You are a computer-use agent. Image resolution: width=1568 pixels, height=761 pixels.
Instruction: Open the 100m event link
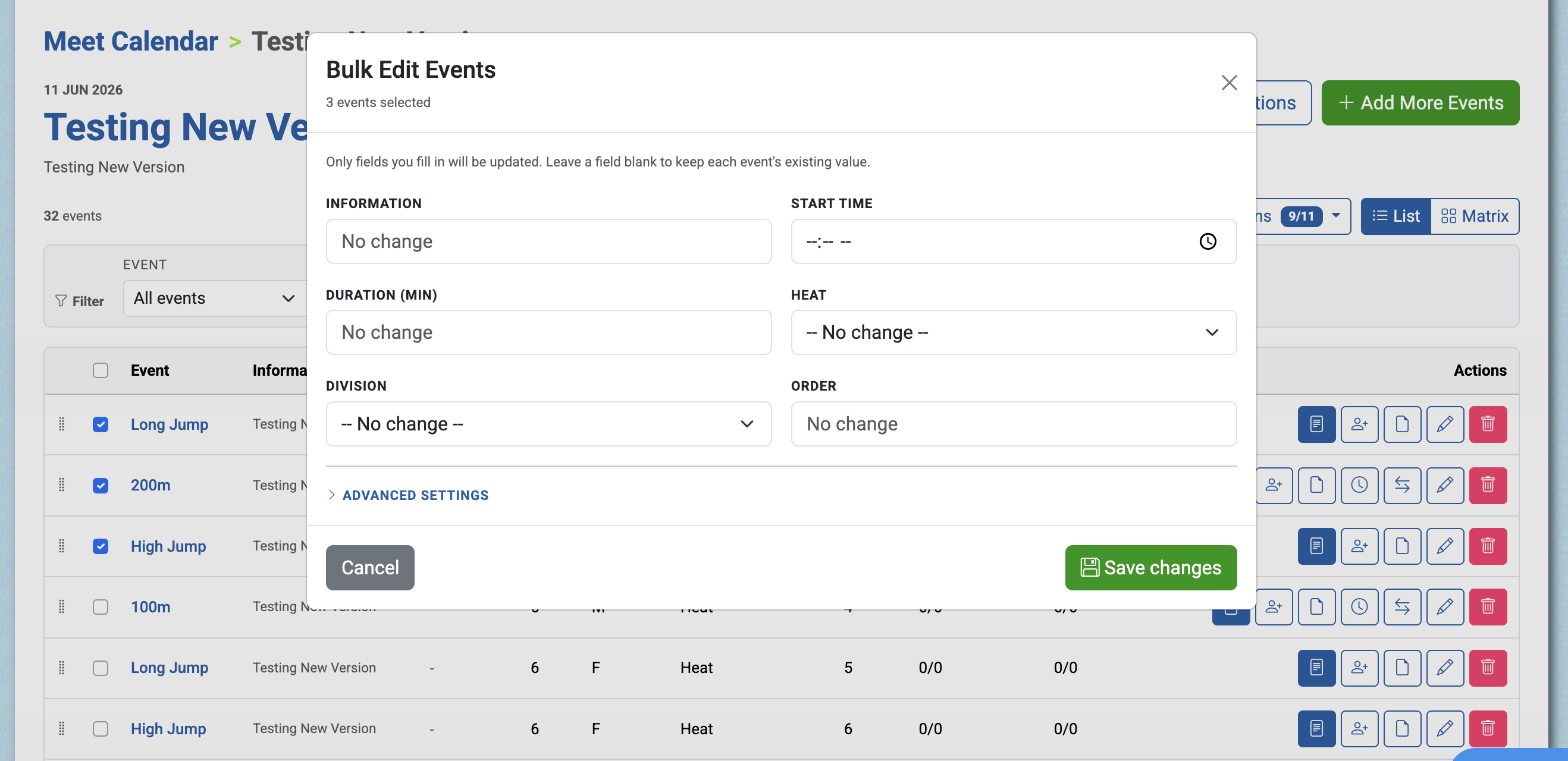click(x=150, y=606)
